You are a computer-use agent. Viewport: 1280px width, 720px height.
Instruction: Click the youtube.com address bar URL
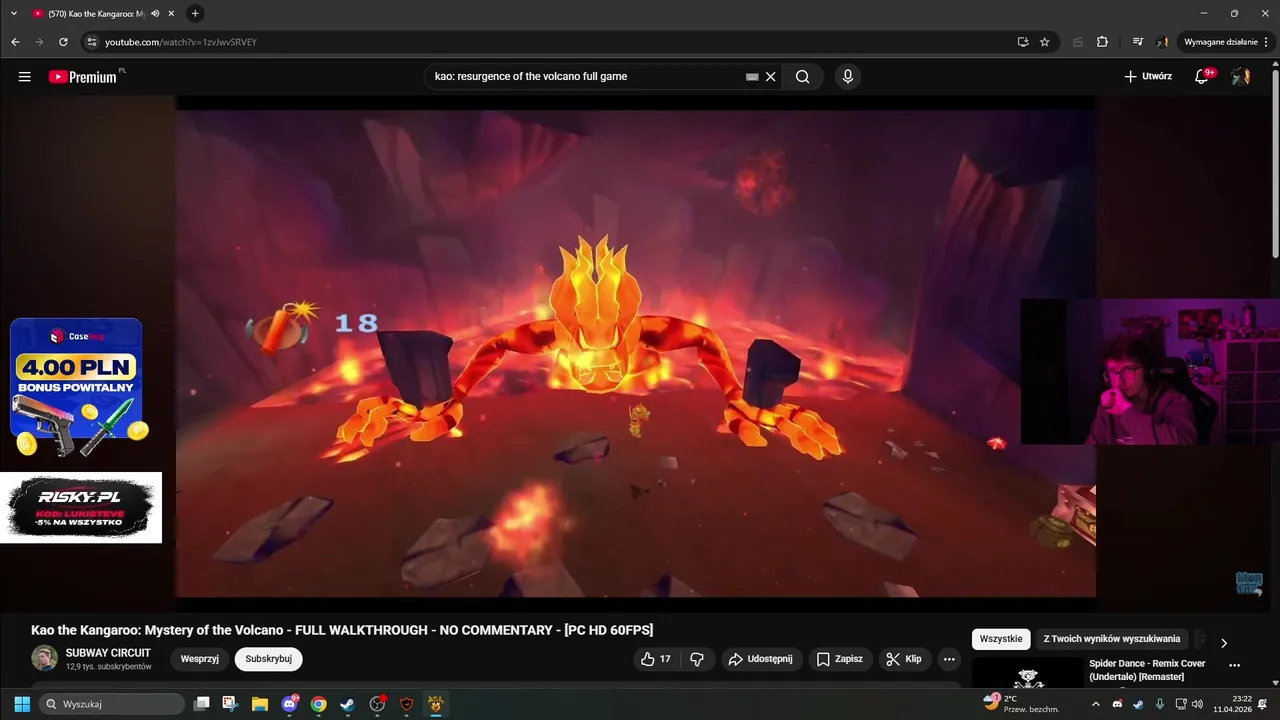pyautogui.click(x=181, y=42)
